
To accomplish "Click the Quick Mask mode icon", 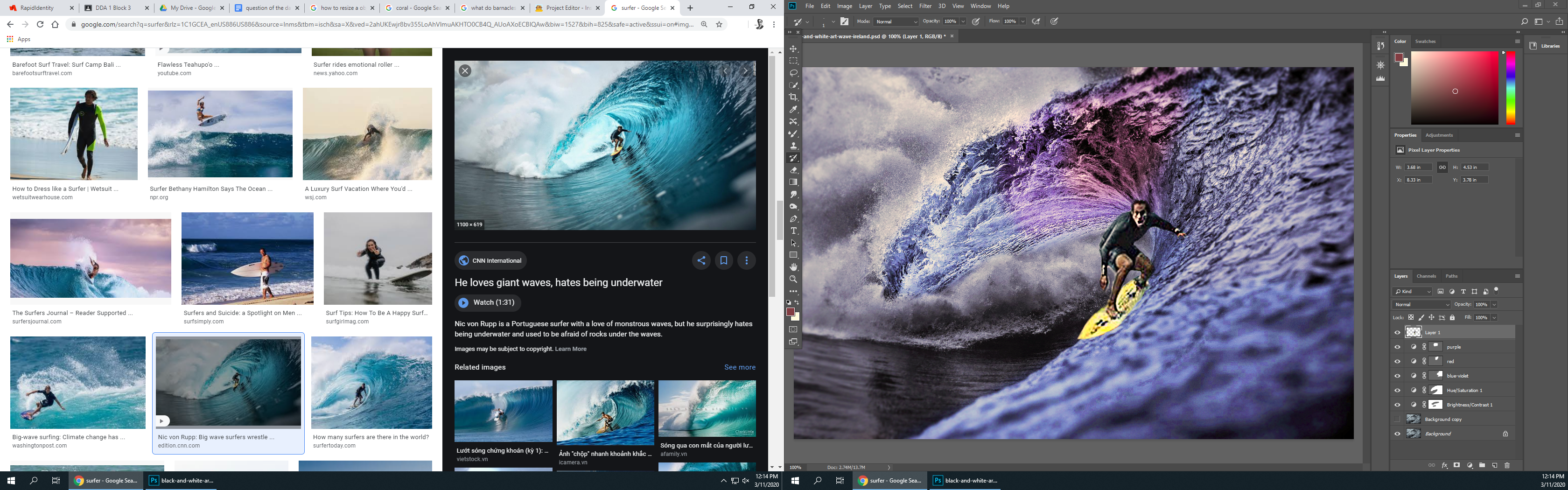I will click(793, 329).
